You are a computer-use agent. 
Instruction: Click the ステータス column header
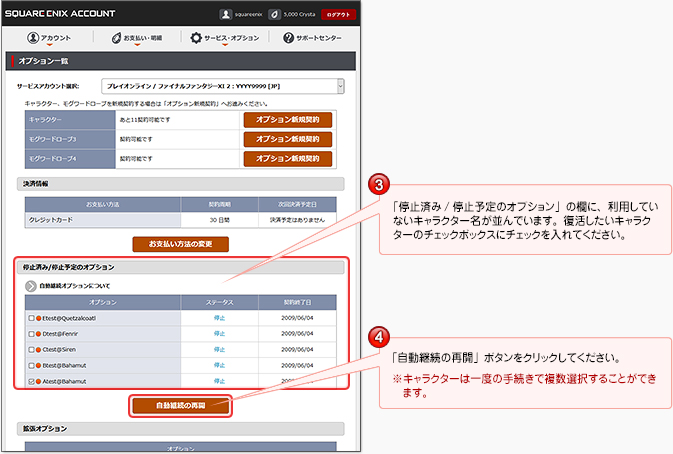point(219,303)
